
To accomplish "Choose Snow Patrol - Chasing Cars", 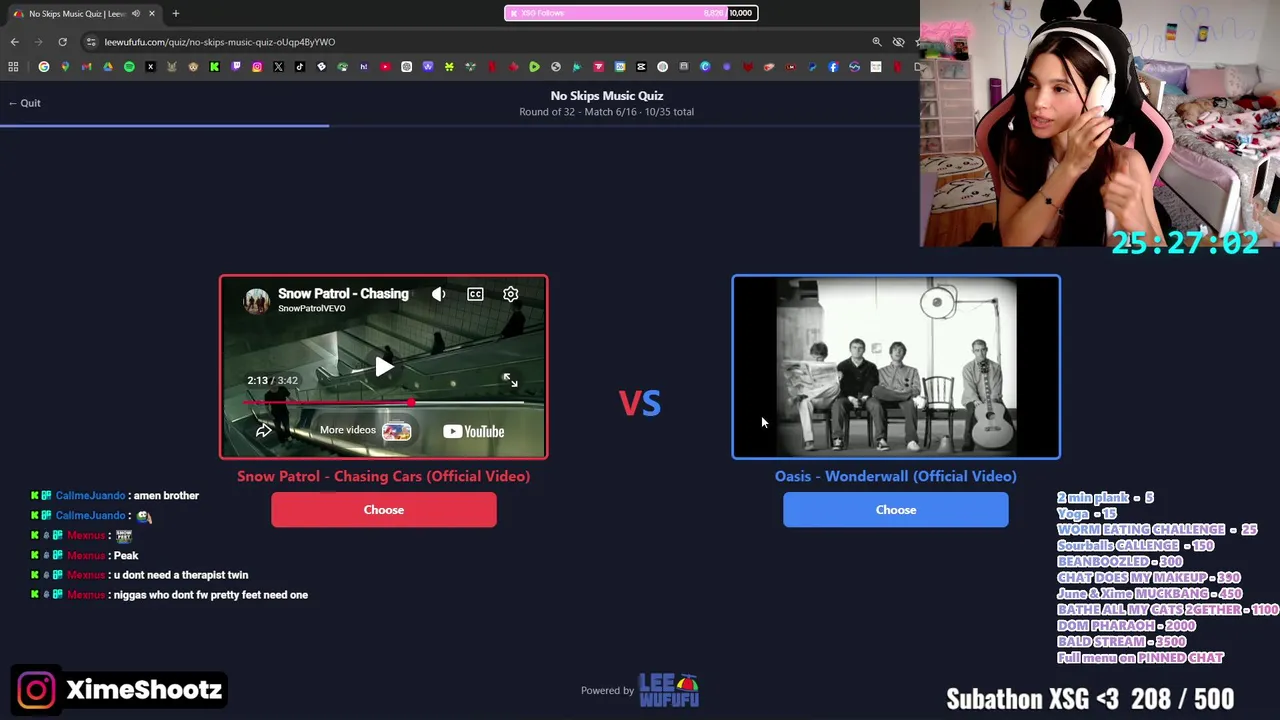I will (384, 510).
